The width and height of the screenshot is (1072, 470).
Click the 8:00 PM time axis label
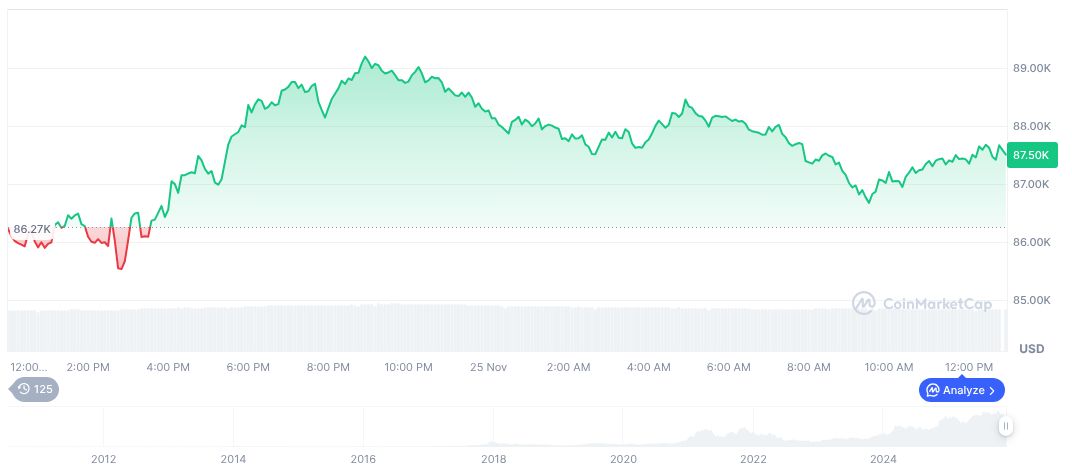coord(329,367)
